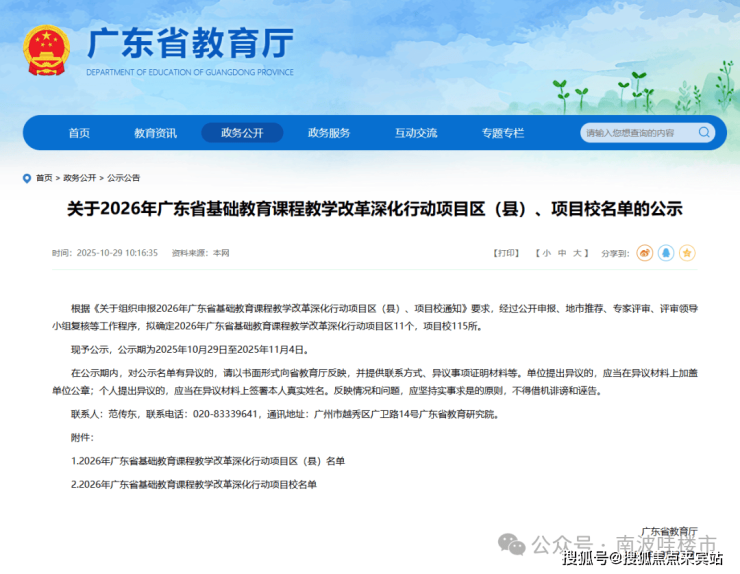
Task: Set font size to medium (中)
Action: pyautogui.click(x=560, y=253)
